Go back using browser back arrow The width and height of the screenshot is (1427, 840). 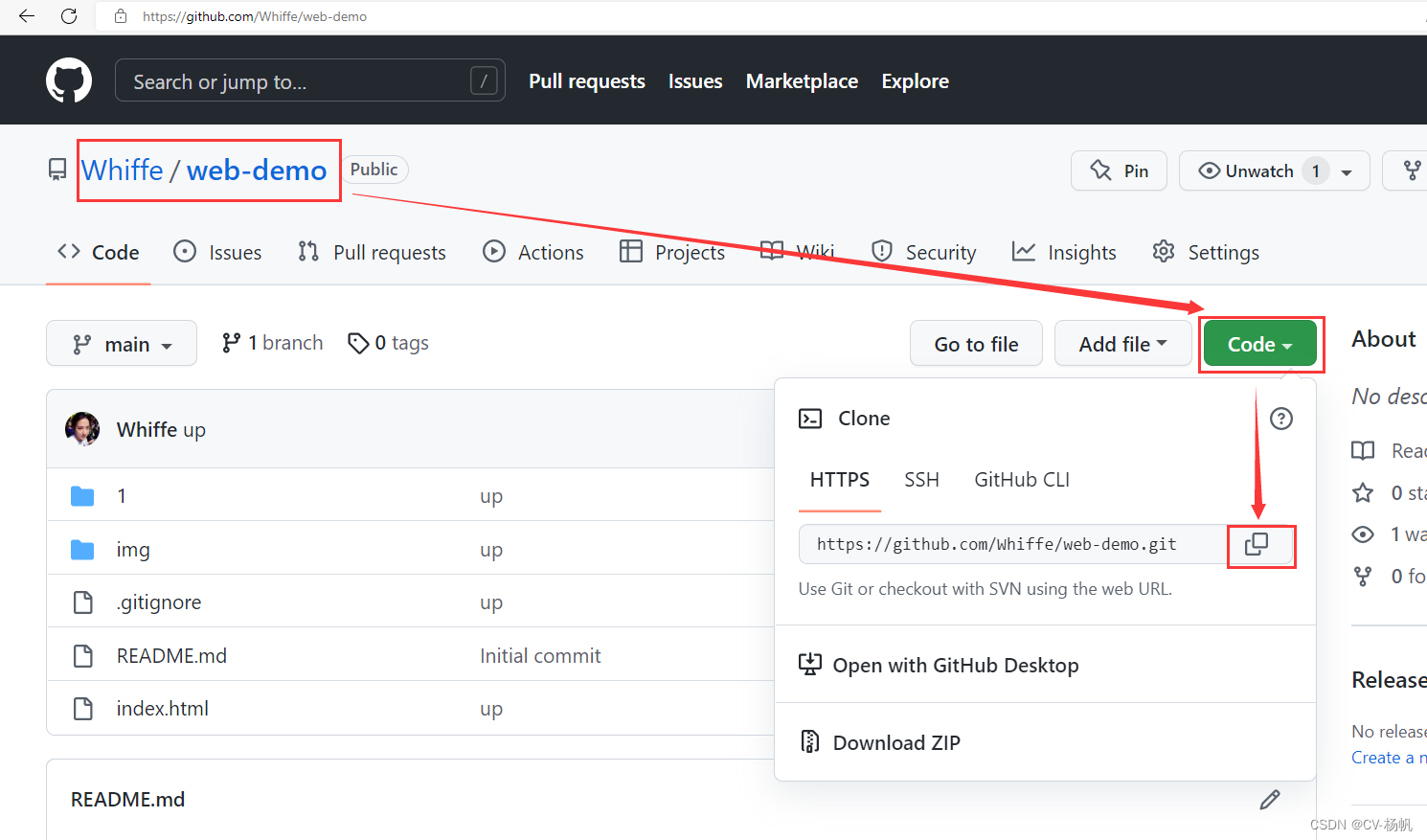[27, 16]
